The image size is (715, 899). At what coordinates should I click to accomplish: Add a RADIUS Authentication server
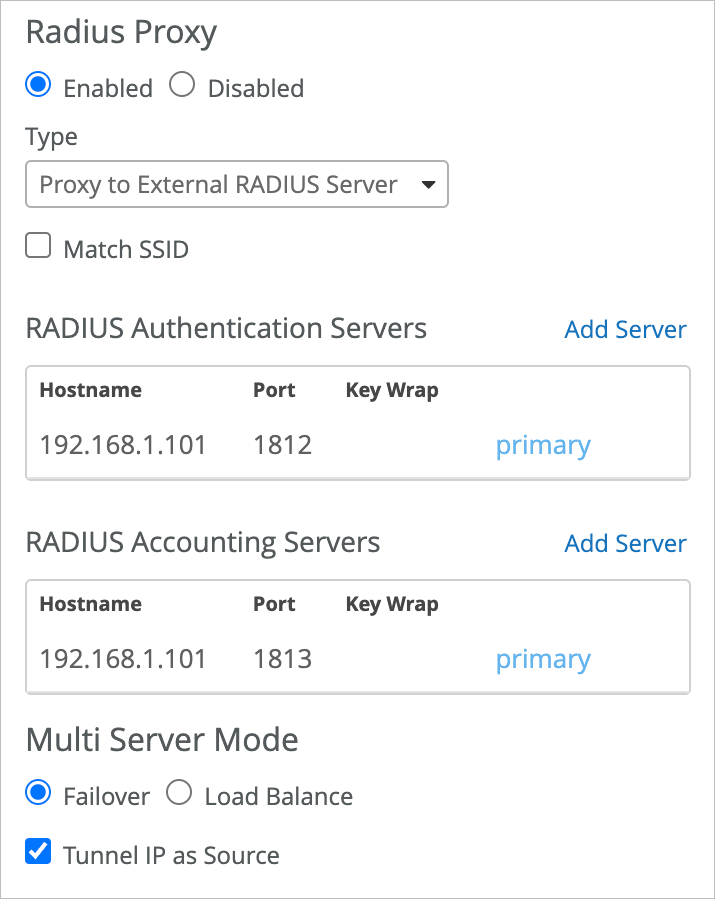coord(625,330)
